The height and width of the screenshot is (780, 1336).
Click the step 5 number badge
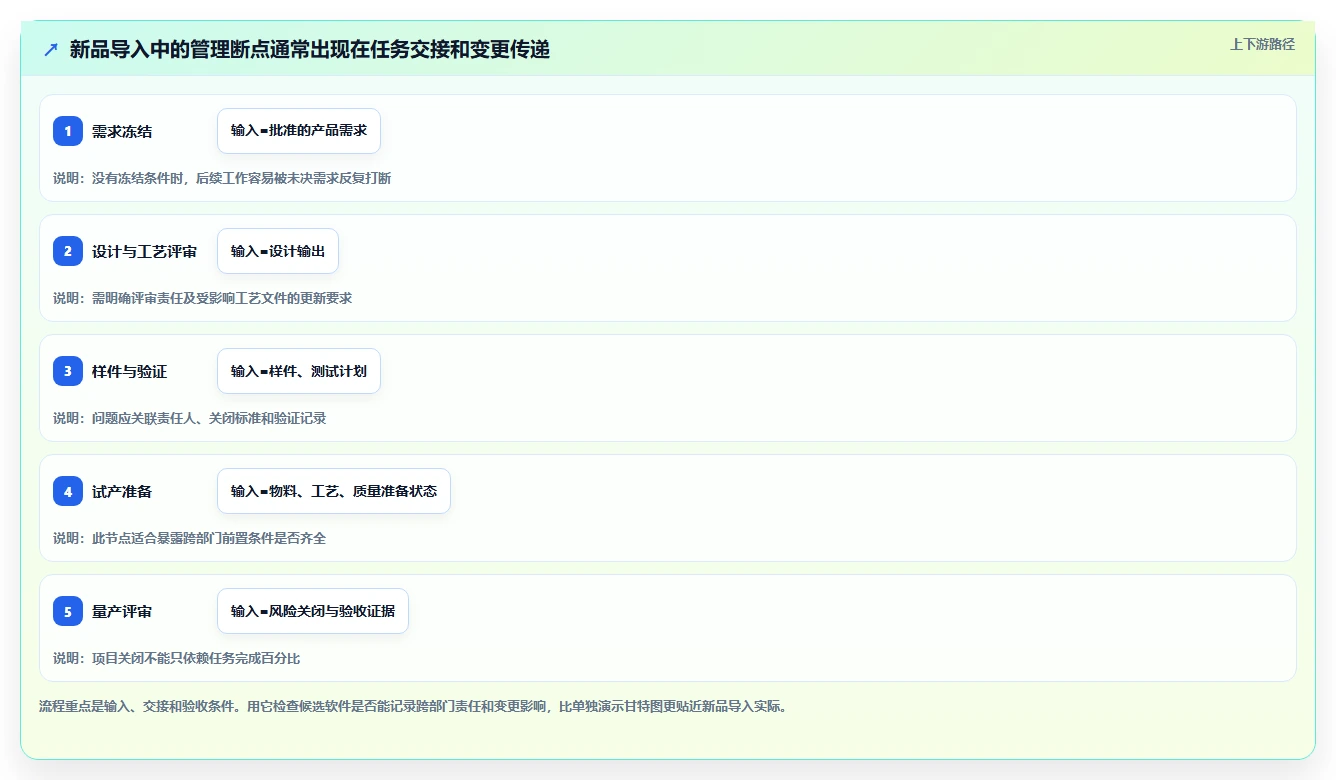click(x=68, y=611)
